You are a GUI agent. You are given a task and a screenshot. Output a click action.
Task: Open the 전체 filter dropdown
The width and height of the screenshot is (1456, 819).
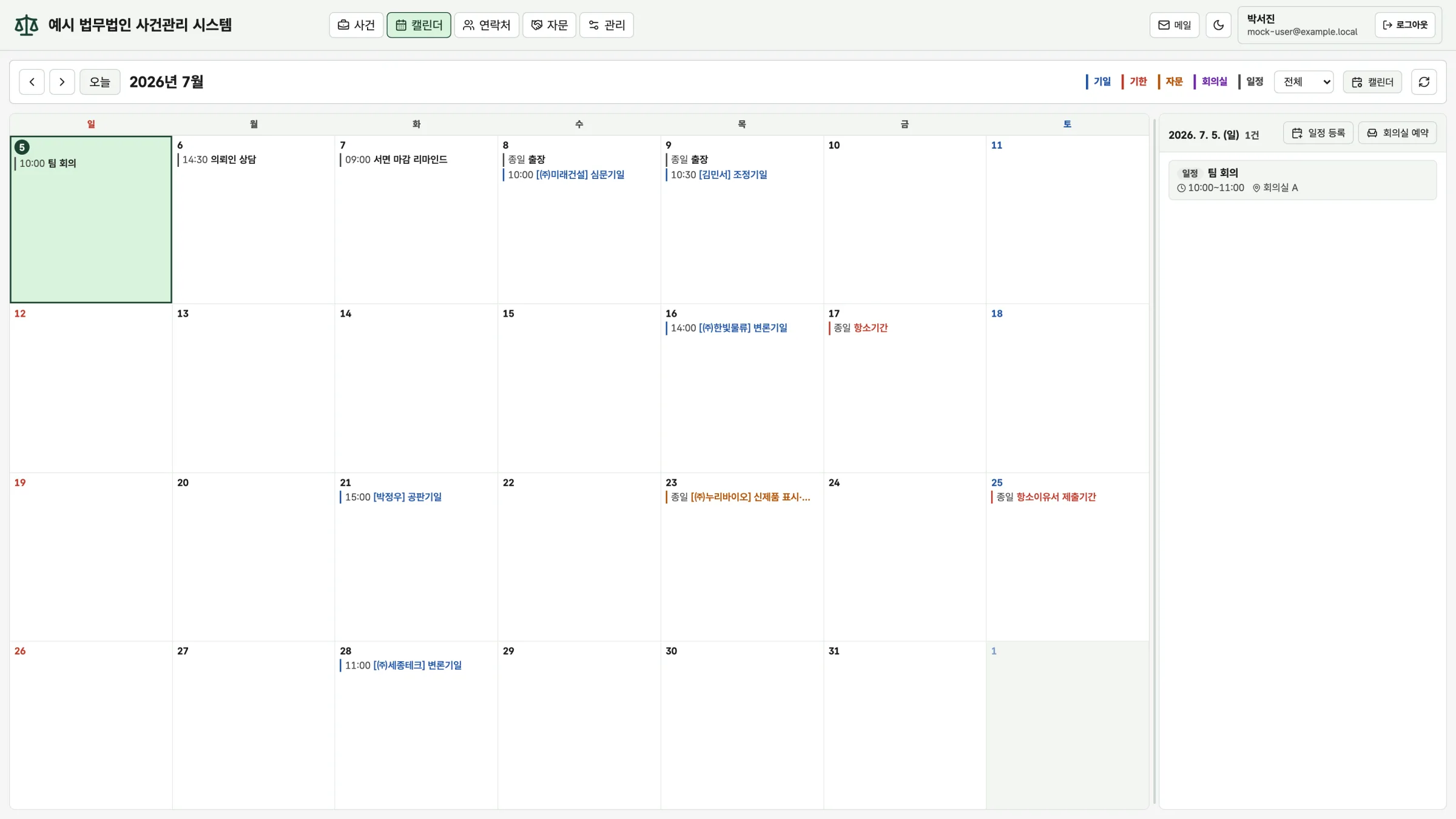click(1304, 82)
